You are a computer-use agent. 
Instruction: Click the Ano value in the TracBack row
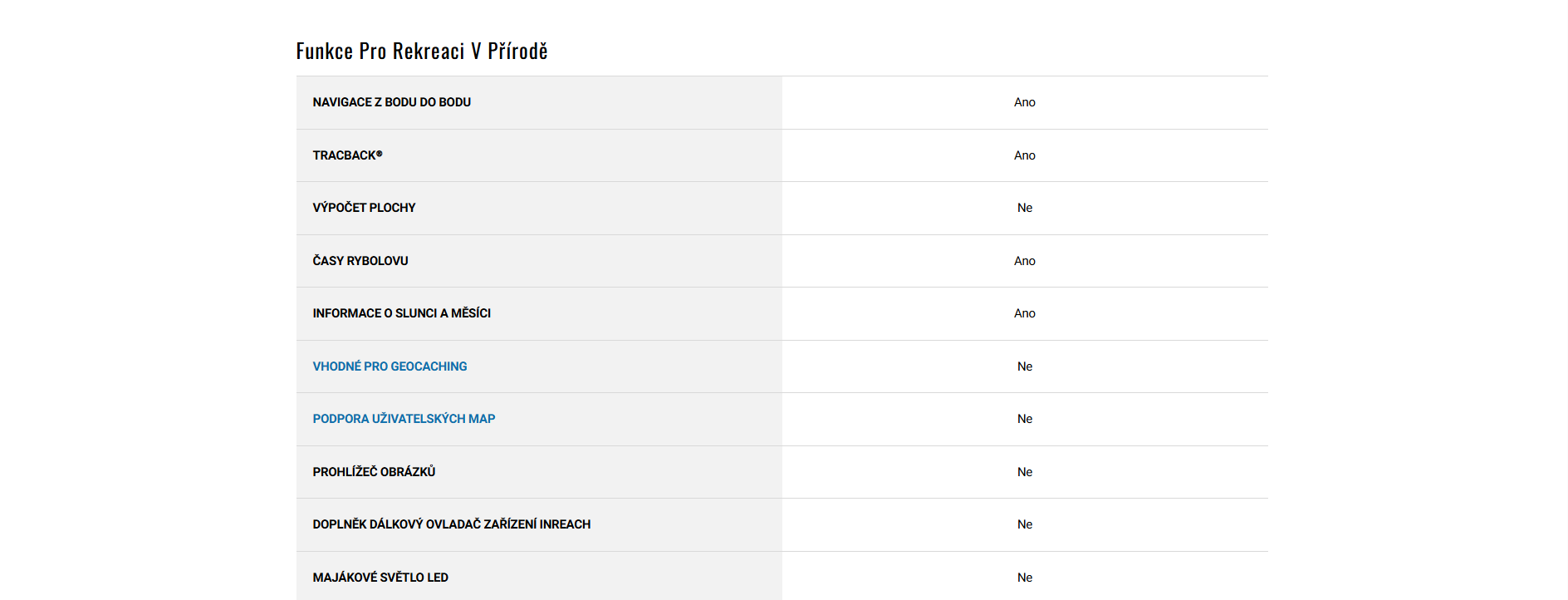pos(1024,155)
